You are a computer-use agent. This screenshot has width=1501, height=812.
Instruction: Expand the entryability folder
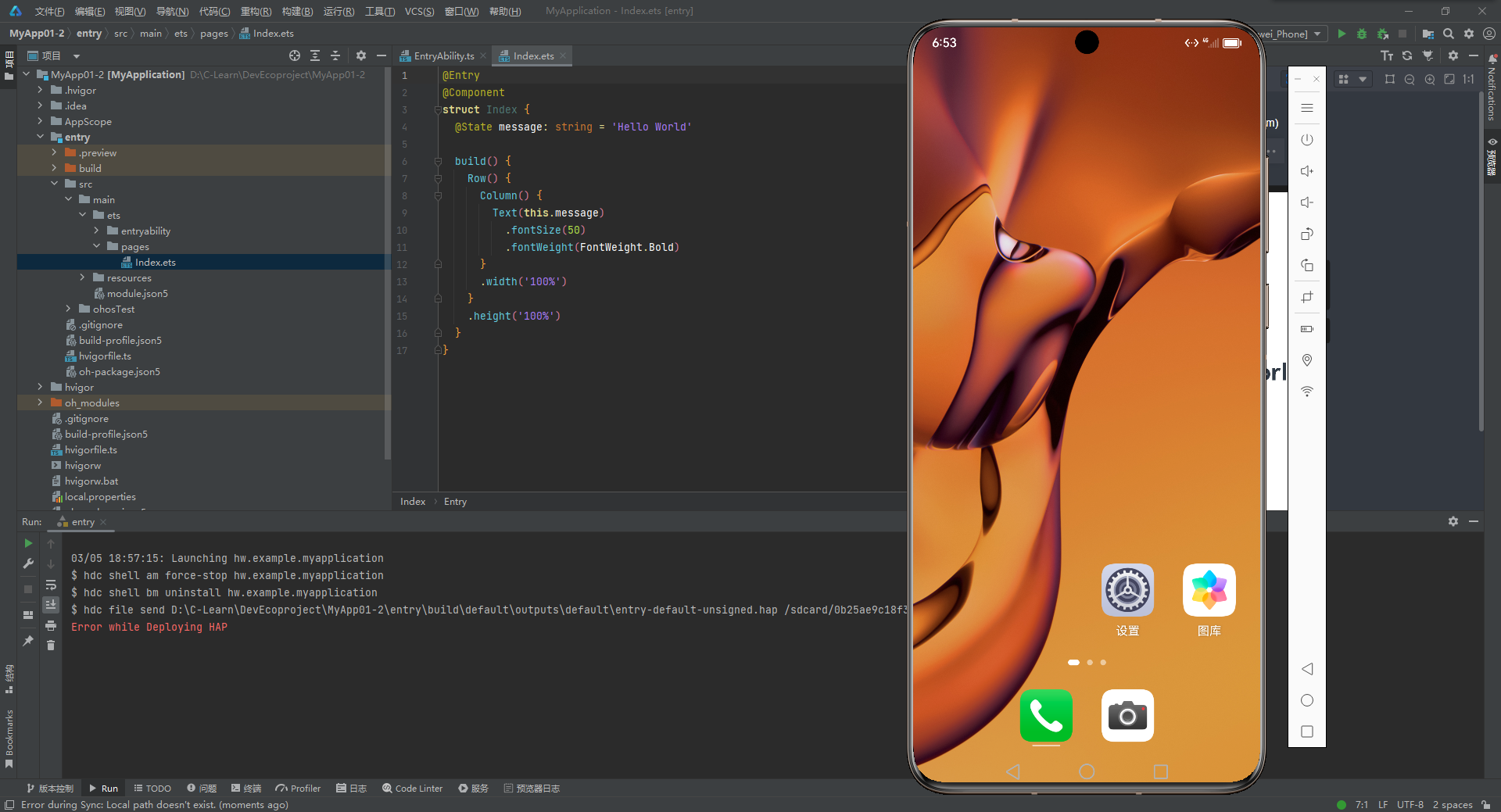[x=96, y=231]
